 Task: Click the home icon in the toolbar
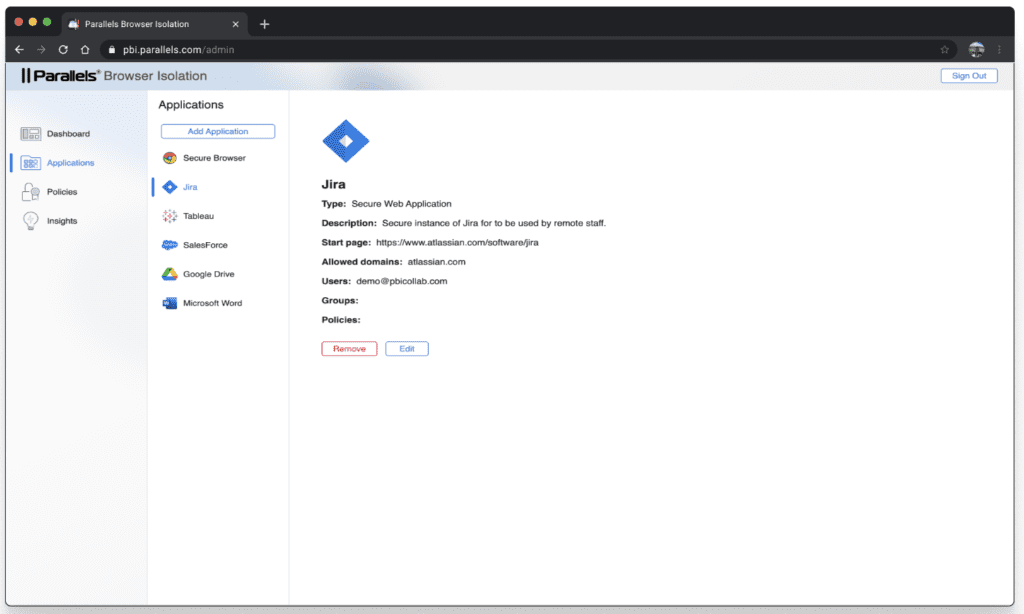pos(85,48)
